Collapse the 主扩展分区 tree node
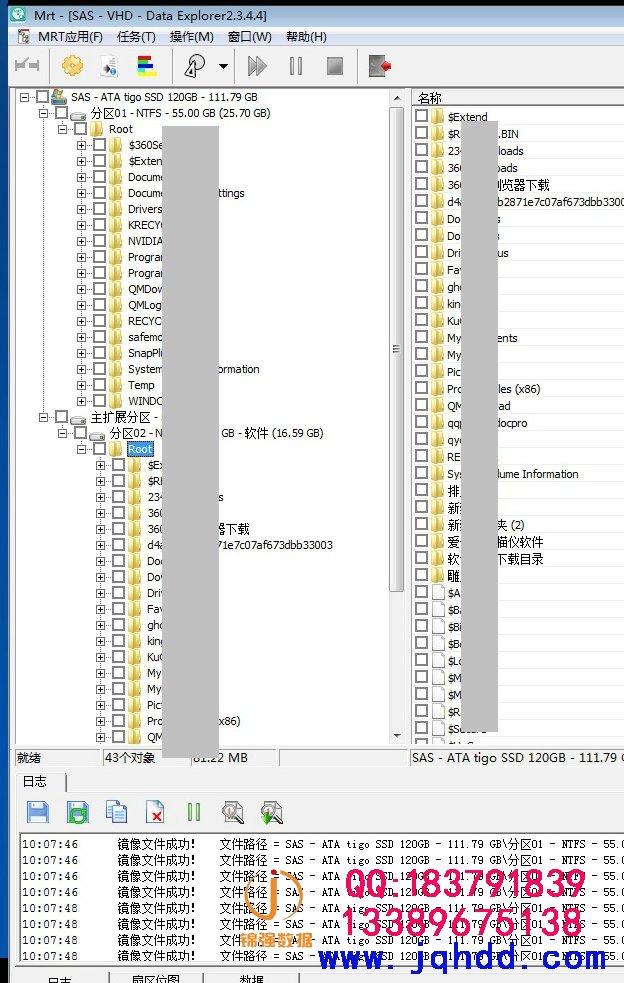The height and width of the screenshot is (983, 624). click(44, 417)
